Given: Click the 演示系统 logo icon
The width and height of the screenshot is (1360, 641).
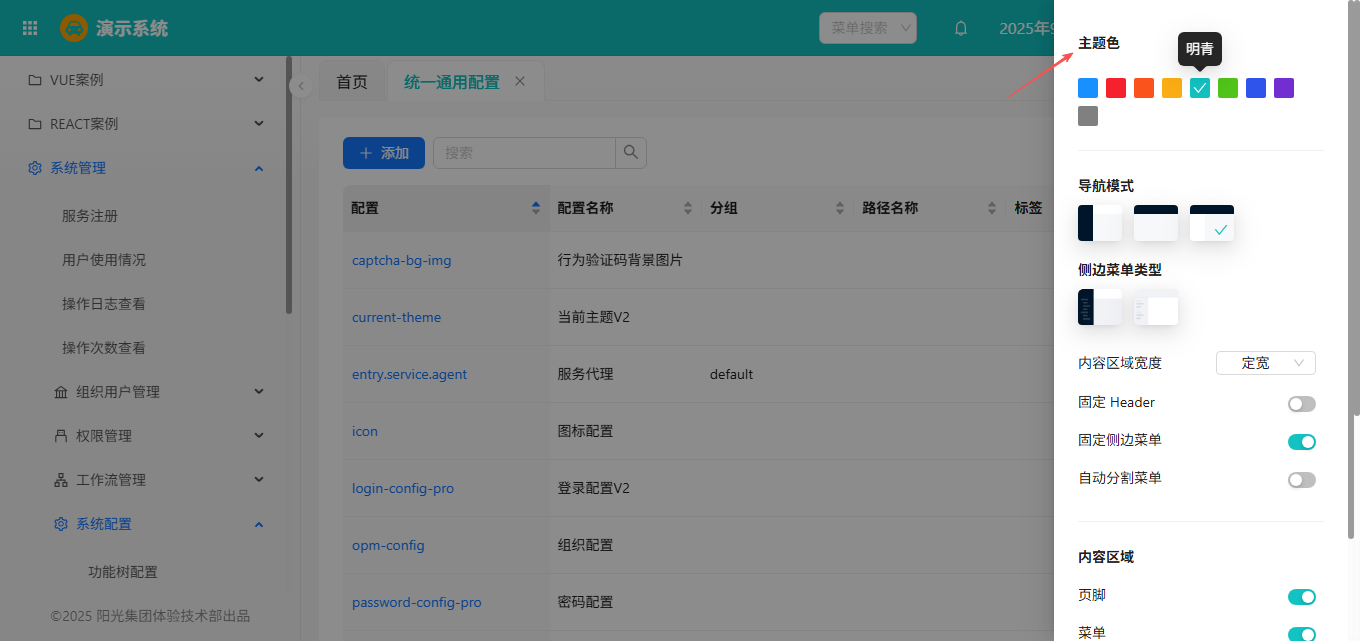Looking at the screenshot, I should coord(74,28).
